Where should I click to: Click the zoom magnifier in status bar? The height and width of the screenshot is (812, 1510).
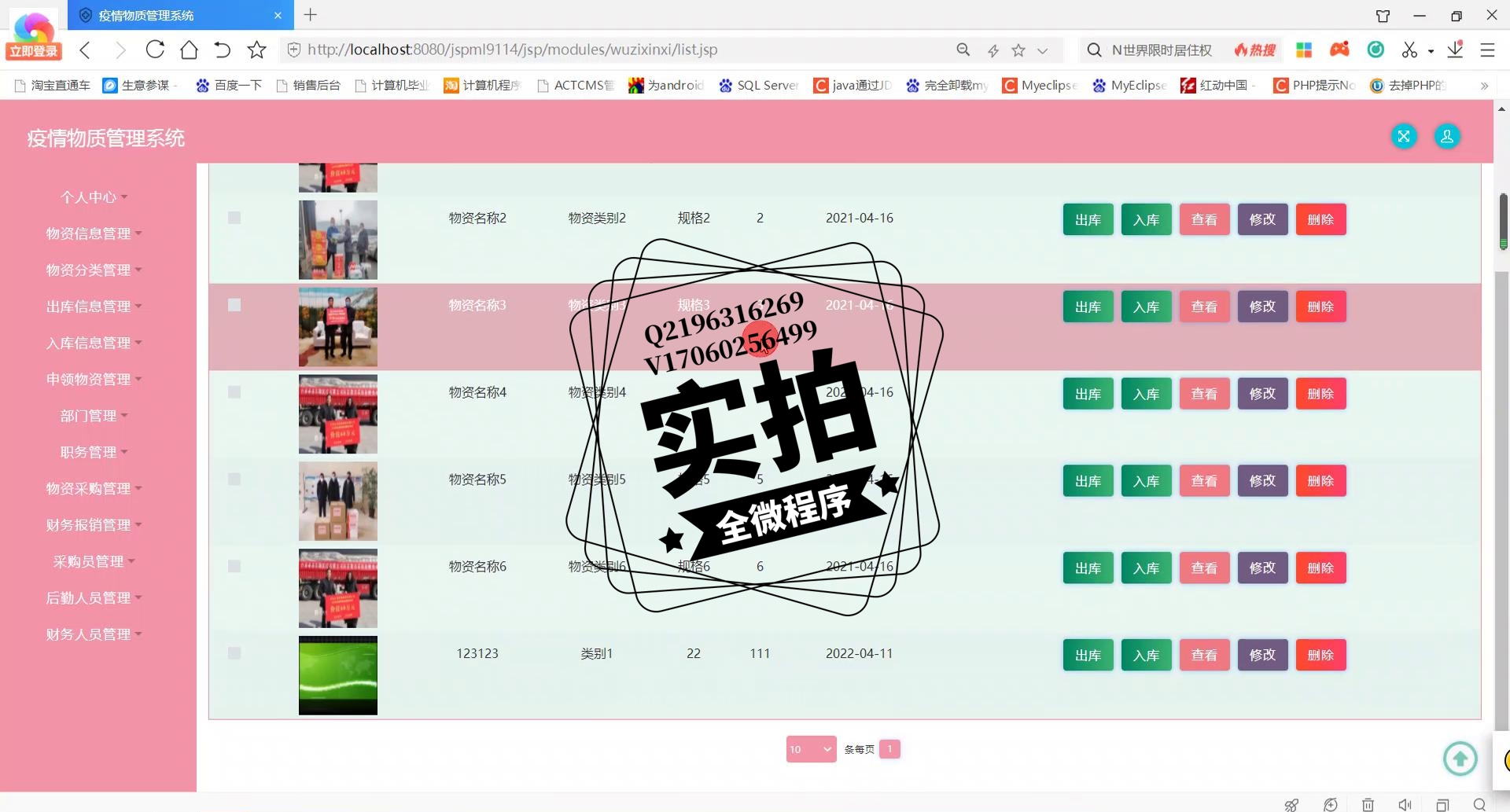[x=1479, y=804]
